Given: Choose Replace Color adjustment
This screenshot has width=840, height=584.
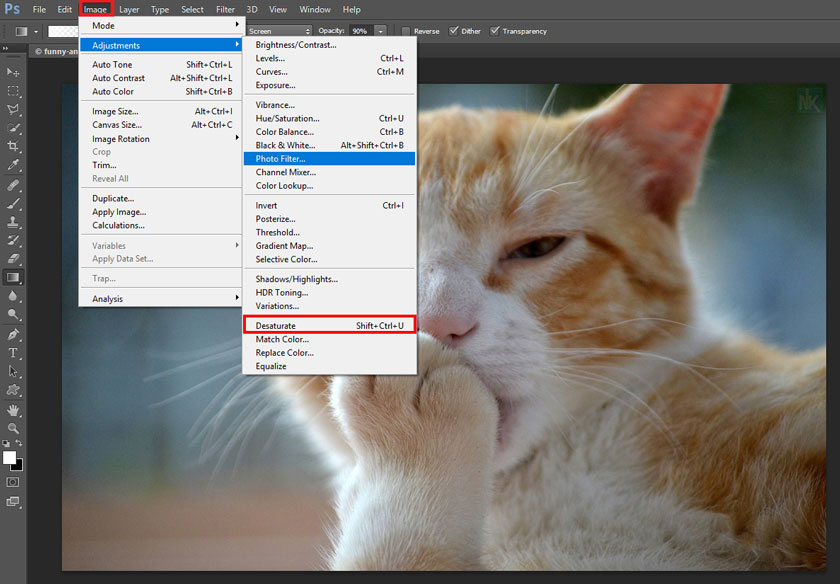Looking at the screenshot, I should (x=329, y=353).
